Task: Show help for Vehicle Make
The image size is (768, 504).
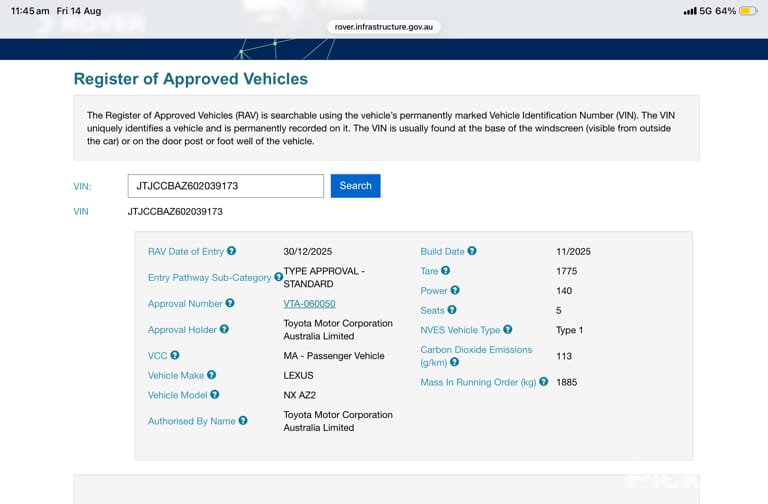Action: pos(211,375)
